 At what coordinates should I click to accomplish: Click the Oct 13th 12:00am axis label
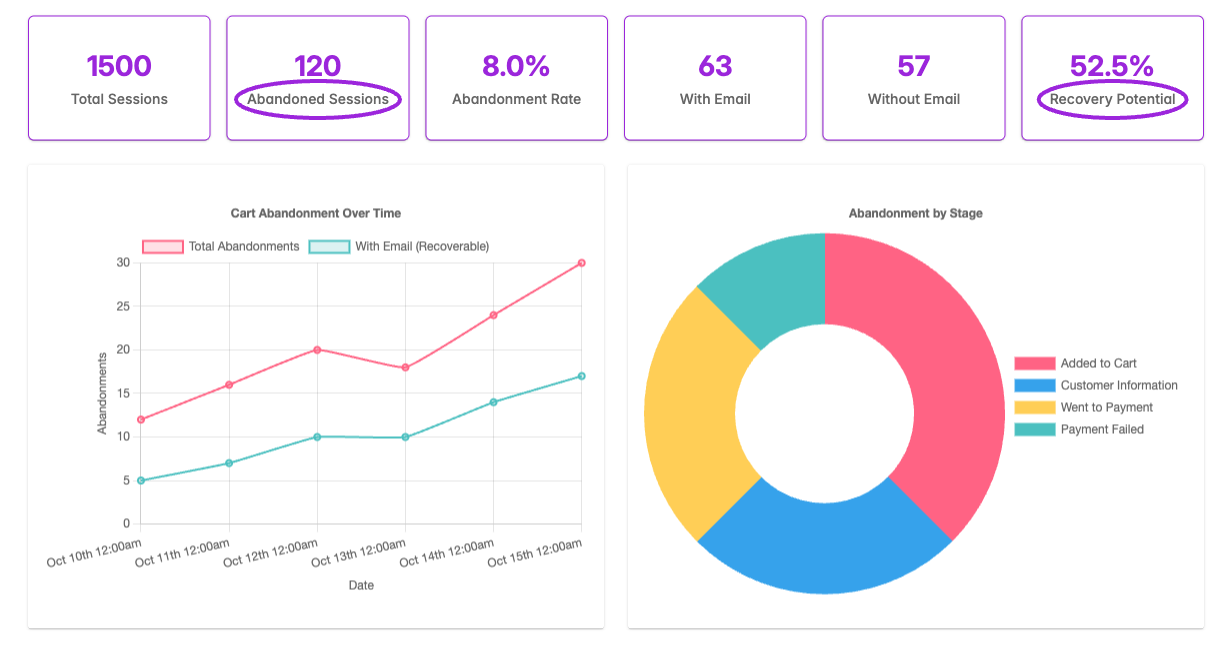359,552
